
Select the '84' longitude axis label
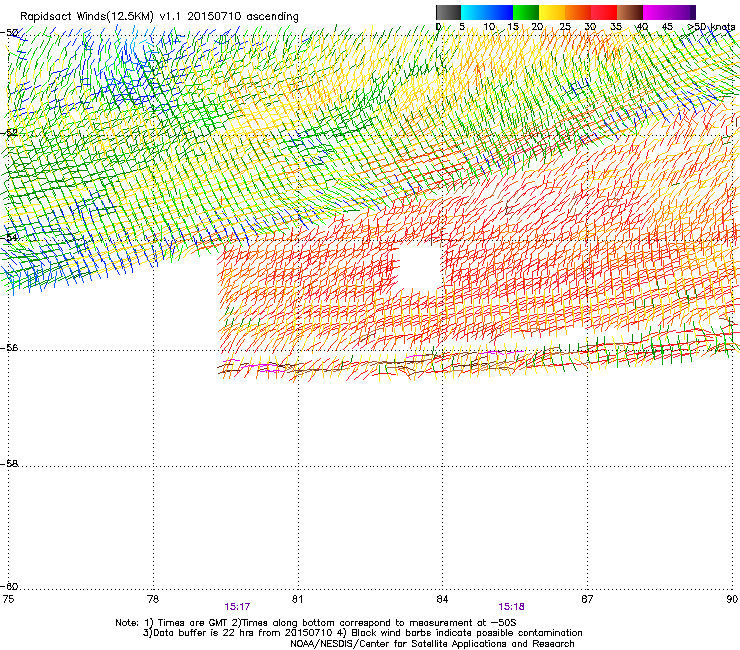(442, 599)
